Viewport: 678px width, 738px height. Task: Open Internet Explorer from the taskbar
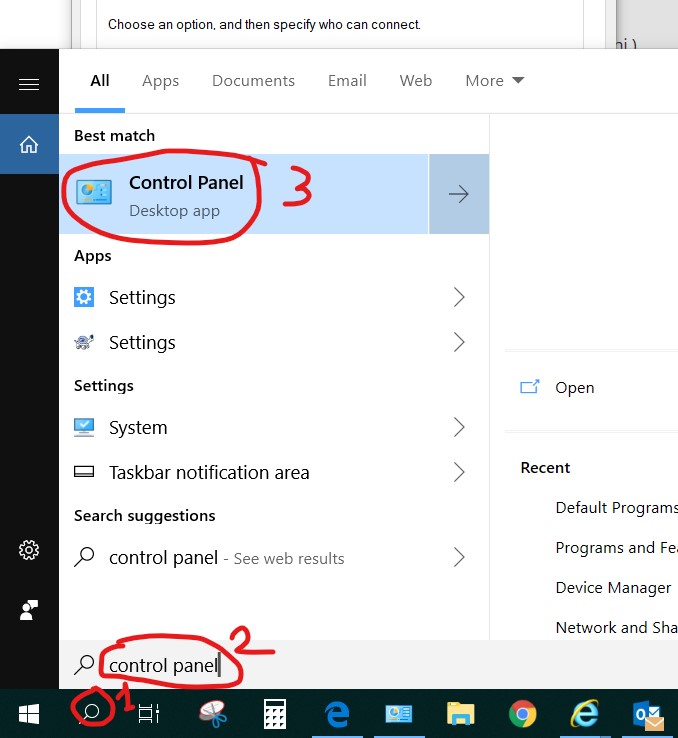(584, 713)
